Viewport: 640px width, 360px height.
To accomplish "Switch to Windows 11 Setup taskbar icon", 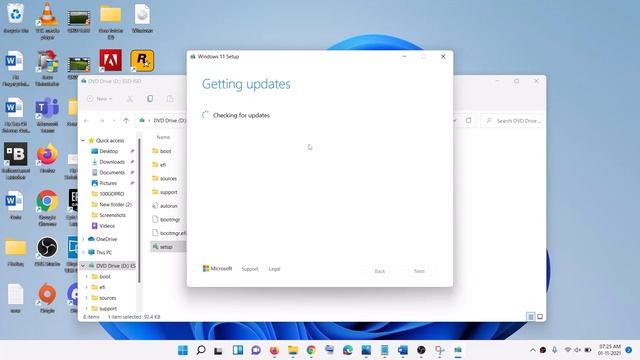I will coord(458,350).
